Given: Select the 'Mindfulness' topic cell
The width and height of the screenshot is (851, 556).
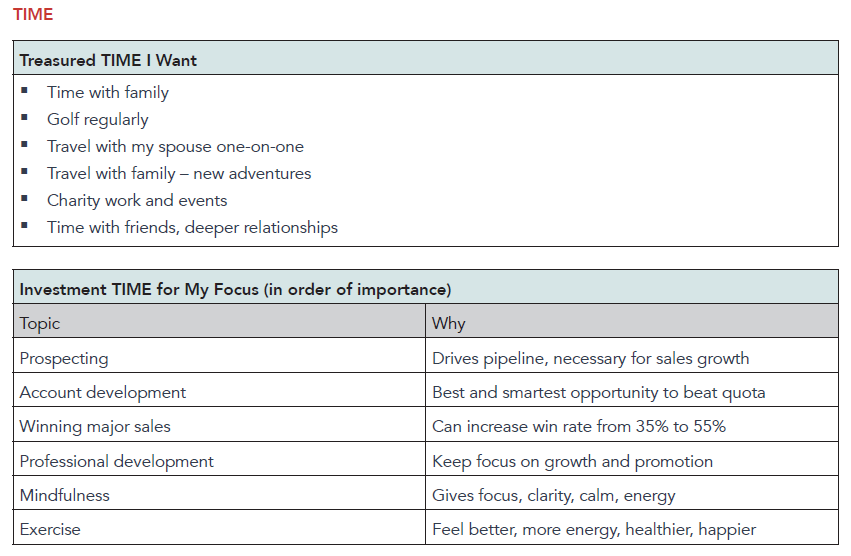Looking at the screenshot, I should [65, 495].
